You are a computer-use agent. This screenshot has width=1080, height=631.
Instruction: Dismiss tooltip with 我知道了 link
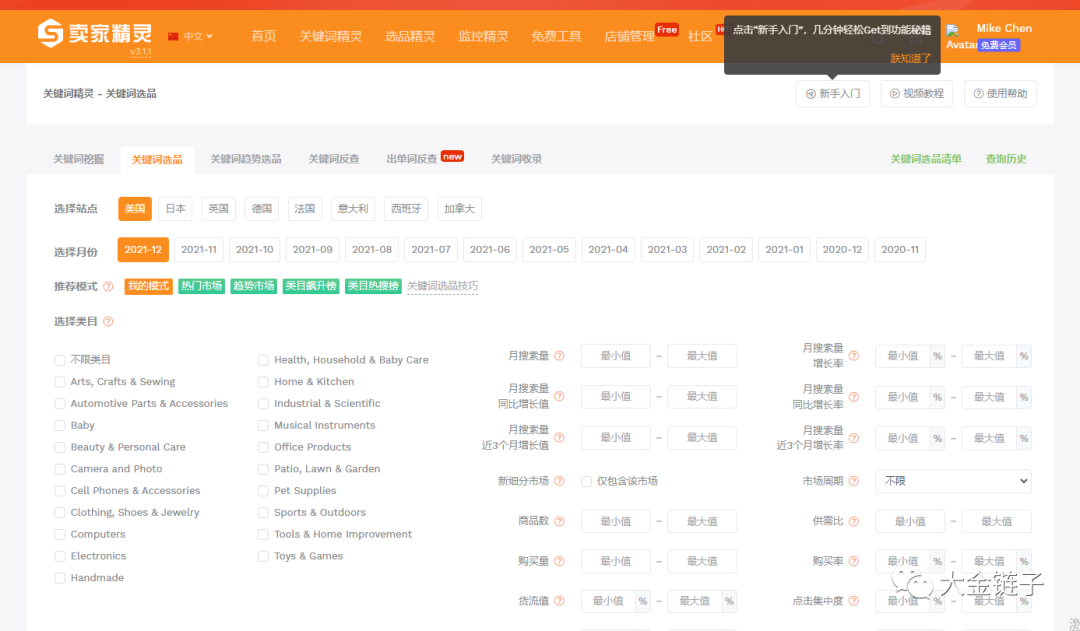910,58
